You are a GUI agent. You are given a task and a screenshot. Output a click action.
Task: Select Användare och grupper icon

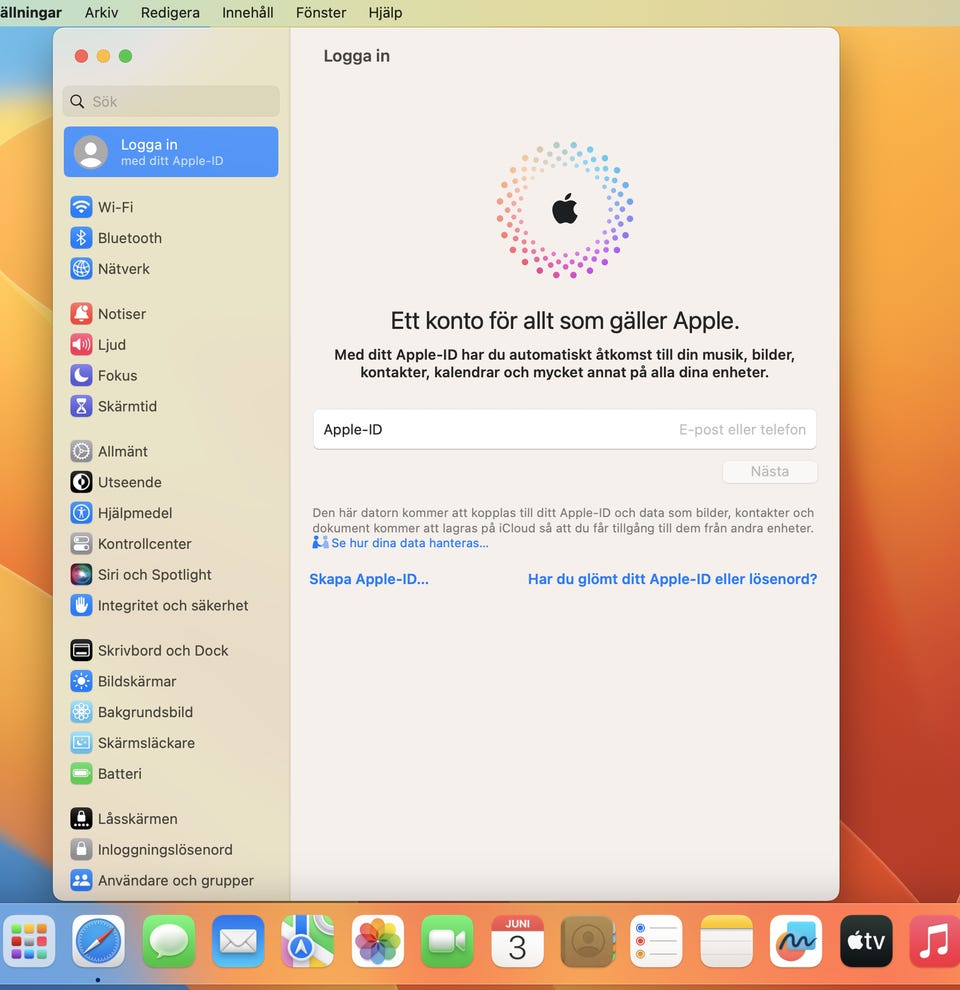(81, 880)
